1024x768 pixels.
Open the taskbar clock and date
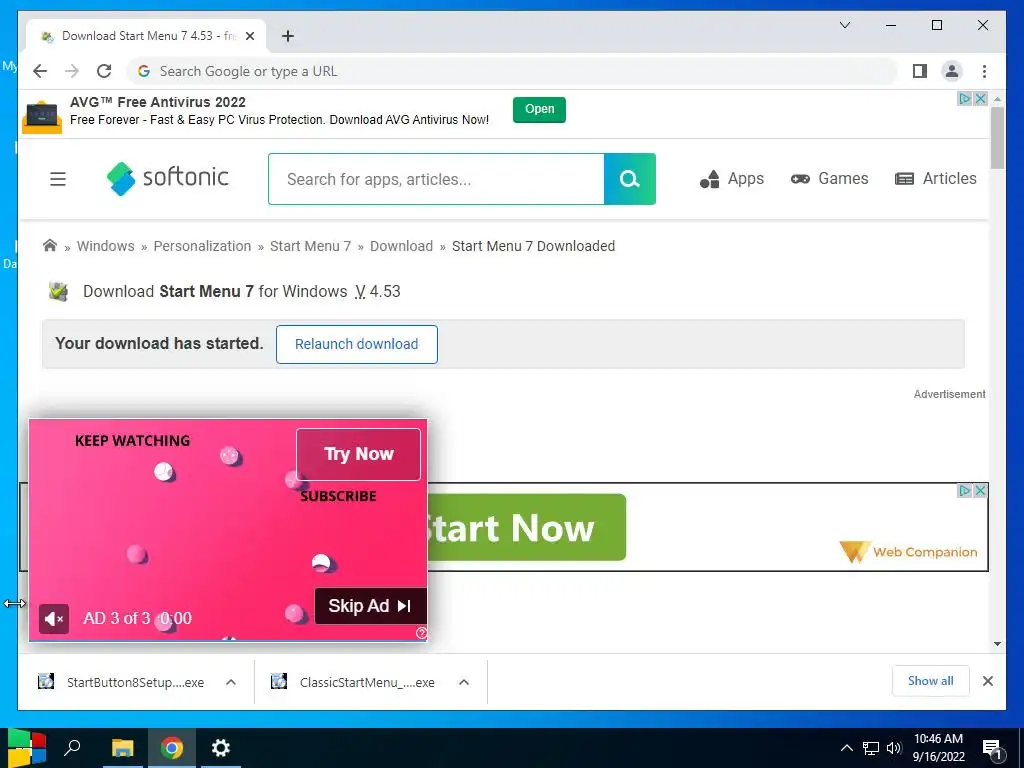[938, 748]
